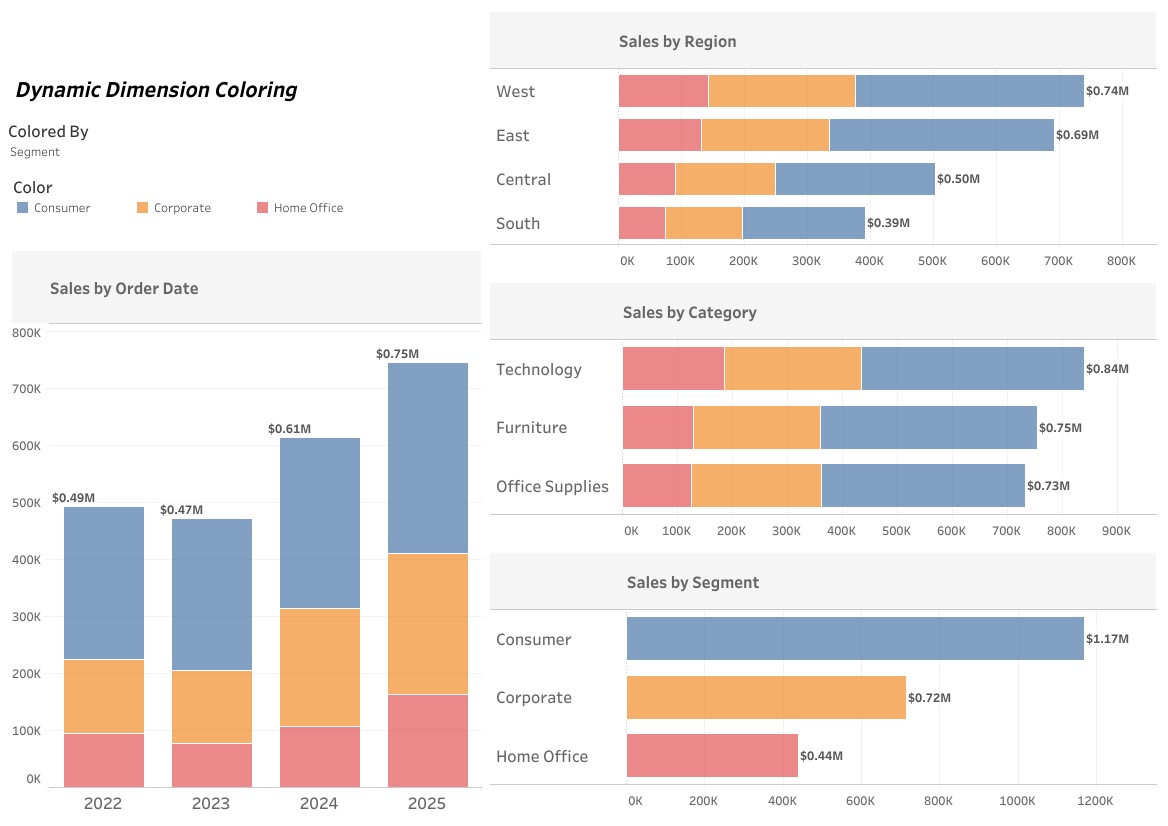Select Furniture's Corporate orange bar segment
The image size is (1168, 826).
756,427
